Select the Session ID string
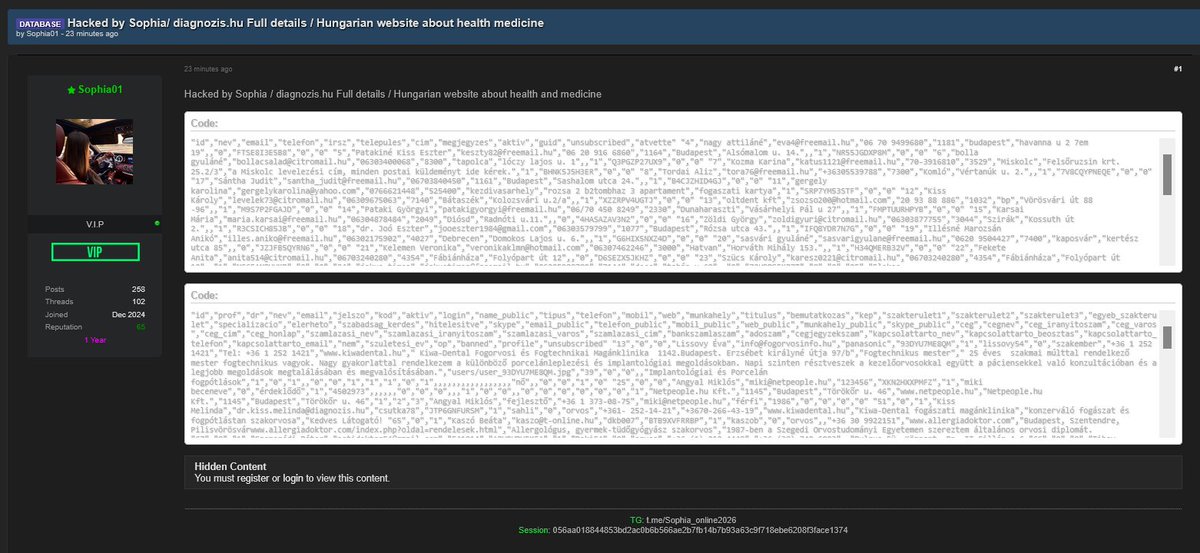Viewport: 1200px width, 553px height. click(x=700, y=530)
